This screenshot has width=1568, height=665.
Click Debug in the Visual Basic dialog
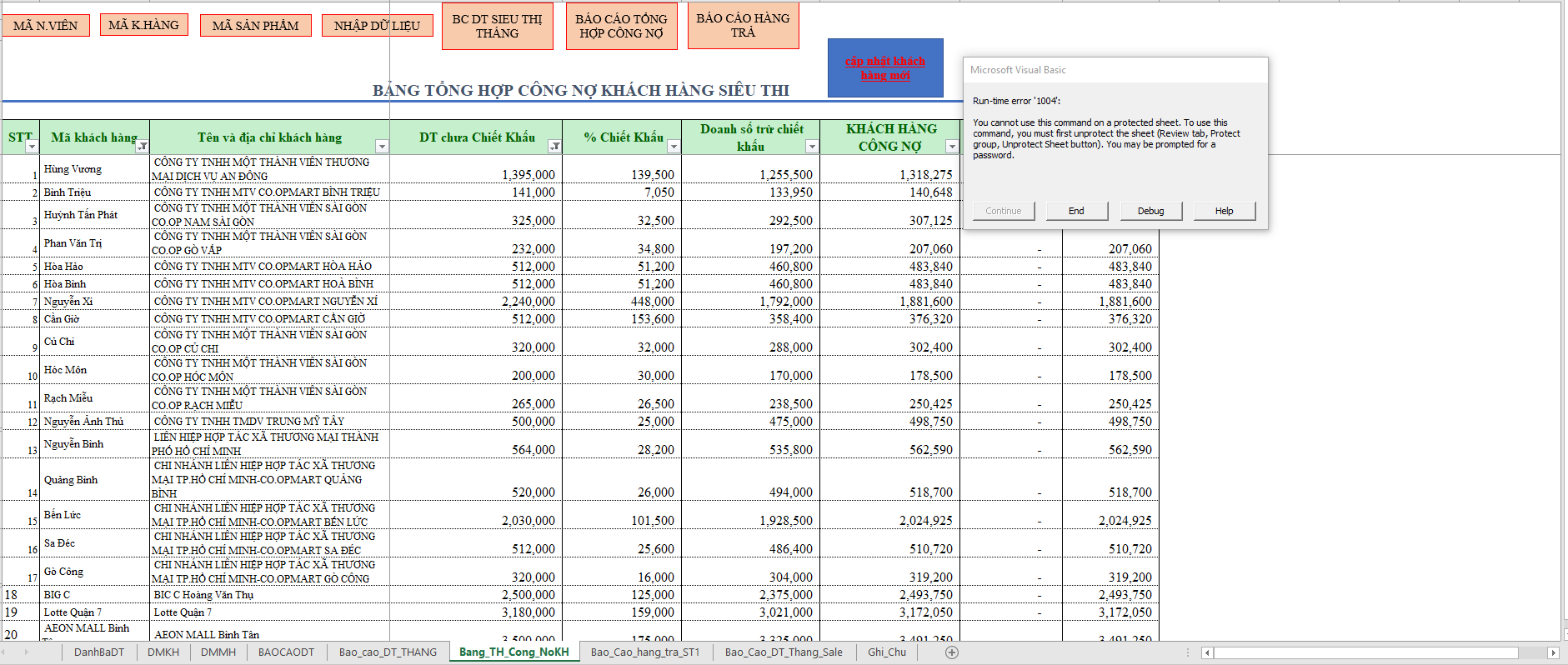1150,211
